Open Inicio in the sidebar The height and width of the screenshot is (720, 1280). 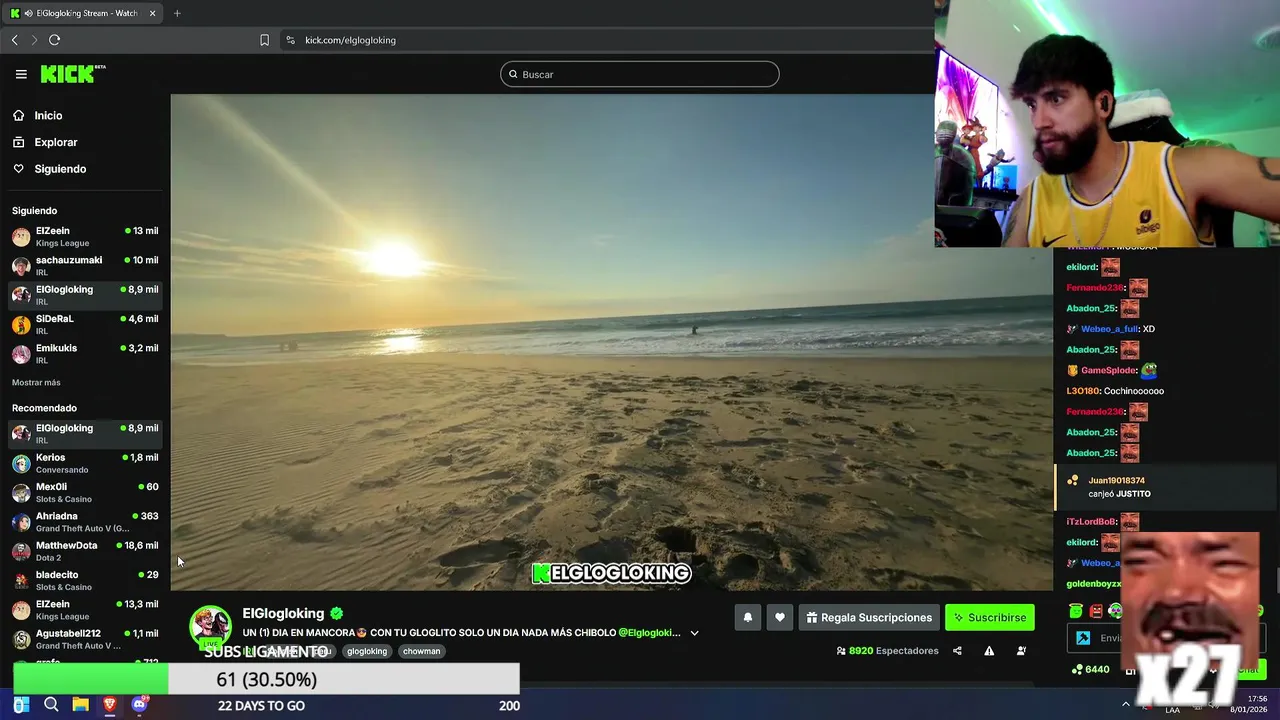[48, 116]
